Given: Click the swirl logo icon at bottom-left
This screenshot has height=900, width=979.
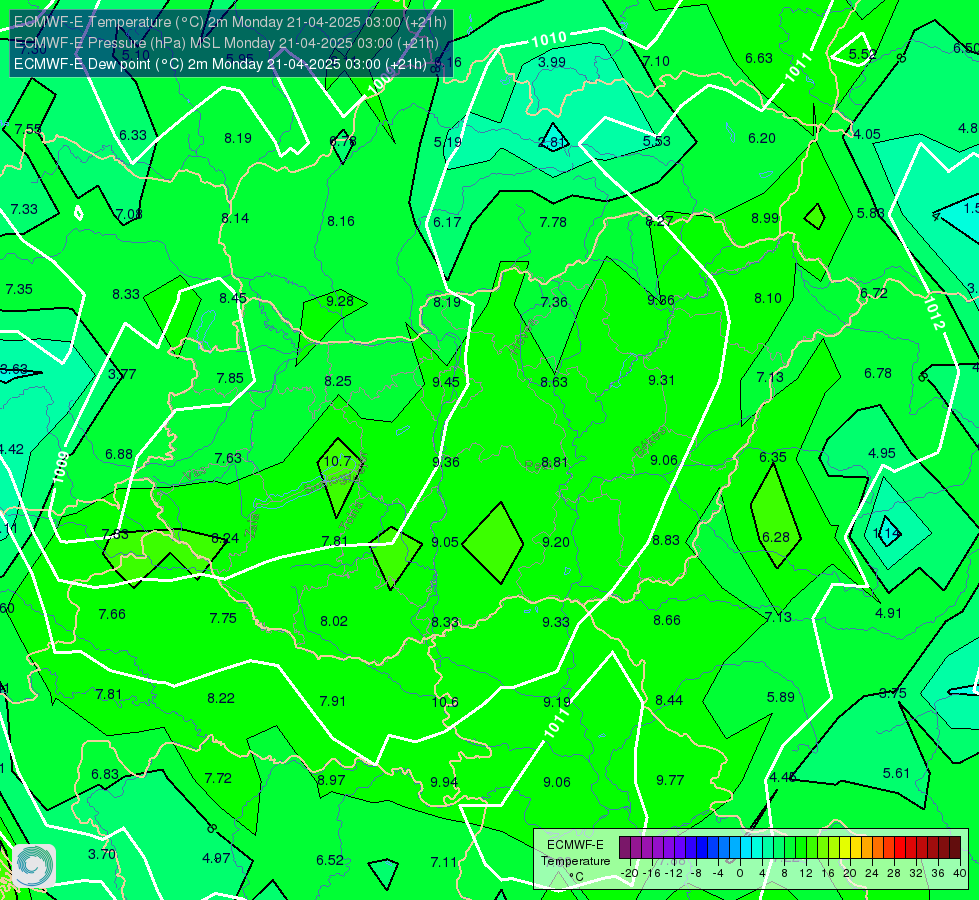Looking at the screenshot, I should coord(34,866).
